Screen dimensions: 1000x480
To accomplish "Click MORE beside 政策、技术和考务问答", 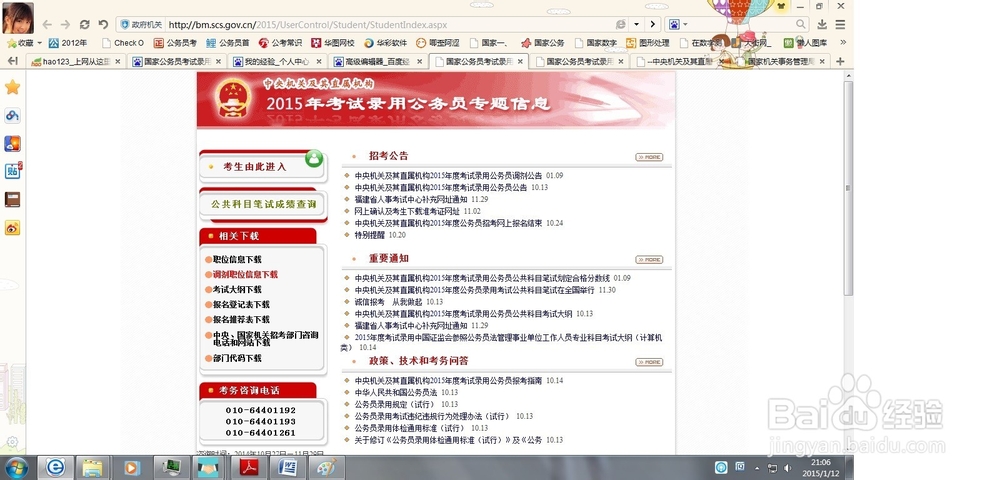I will coord(649,362).
